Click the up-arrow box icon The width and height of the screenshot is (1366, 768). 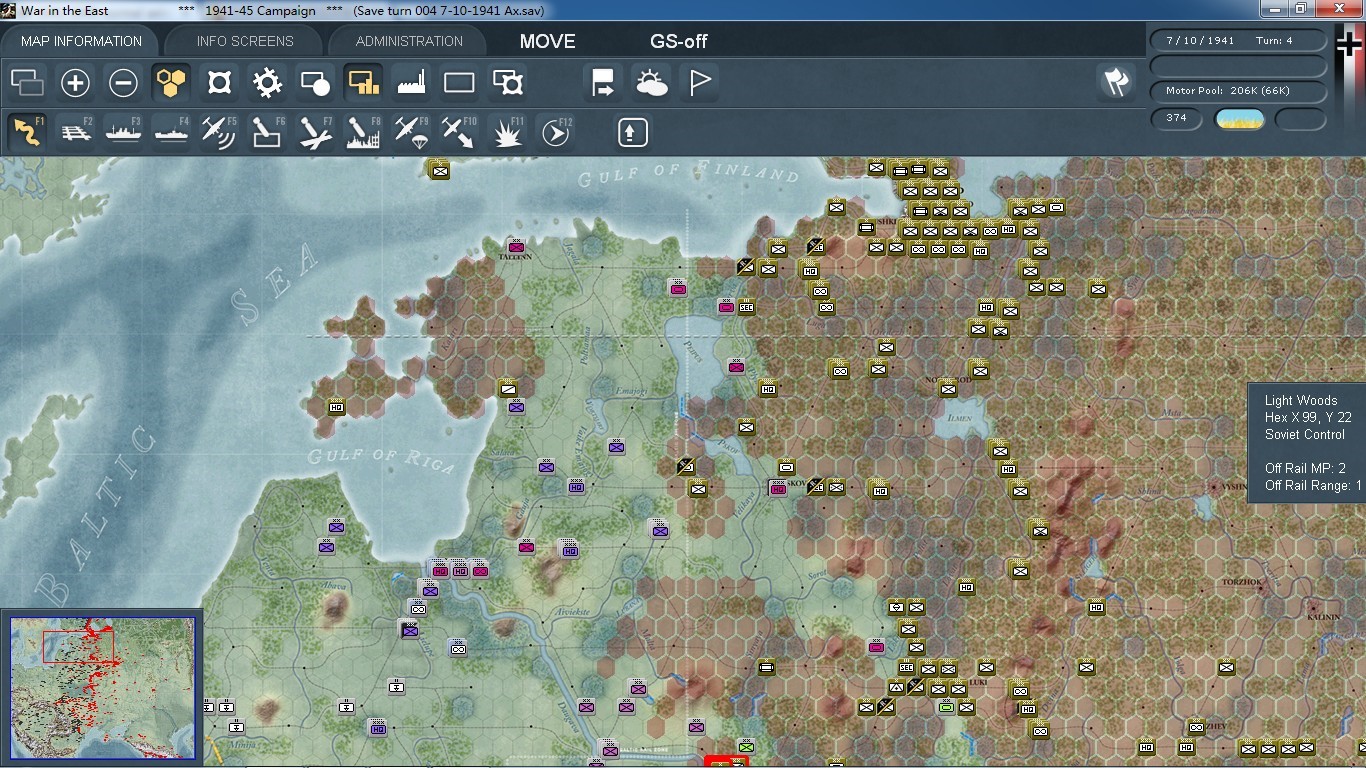tap(632, 132)
